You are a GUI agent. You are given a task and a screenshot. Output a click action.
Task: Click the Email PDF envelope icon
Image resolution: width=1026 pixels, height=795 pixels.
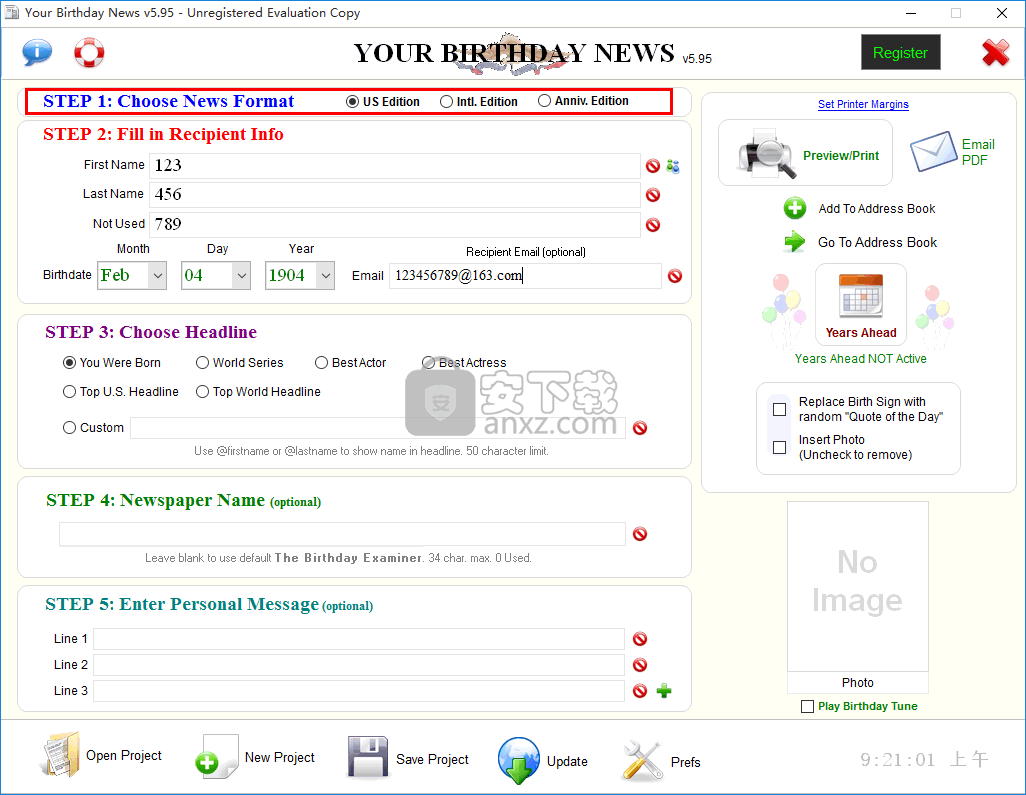pyautogui.click(x=934, y=151)
